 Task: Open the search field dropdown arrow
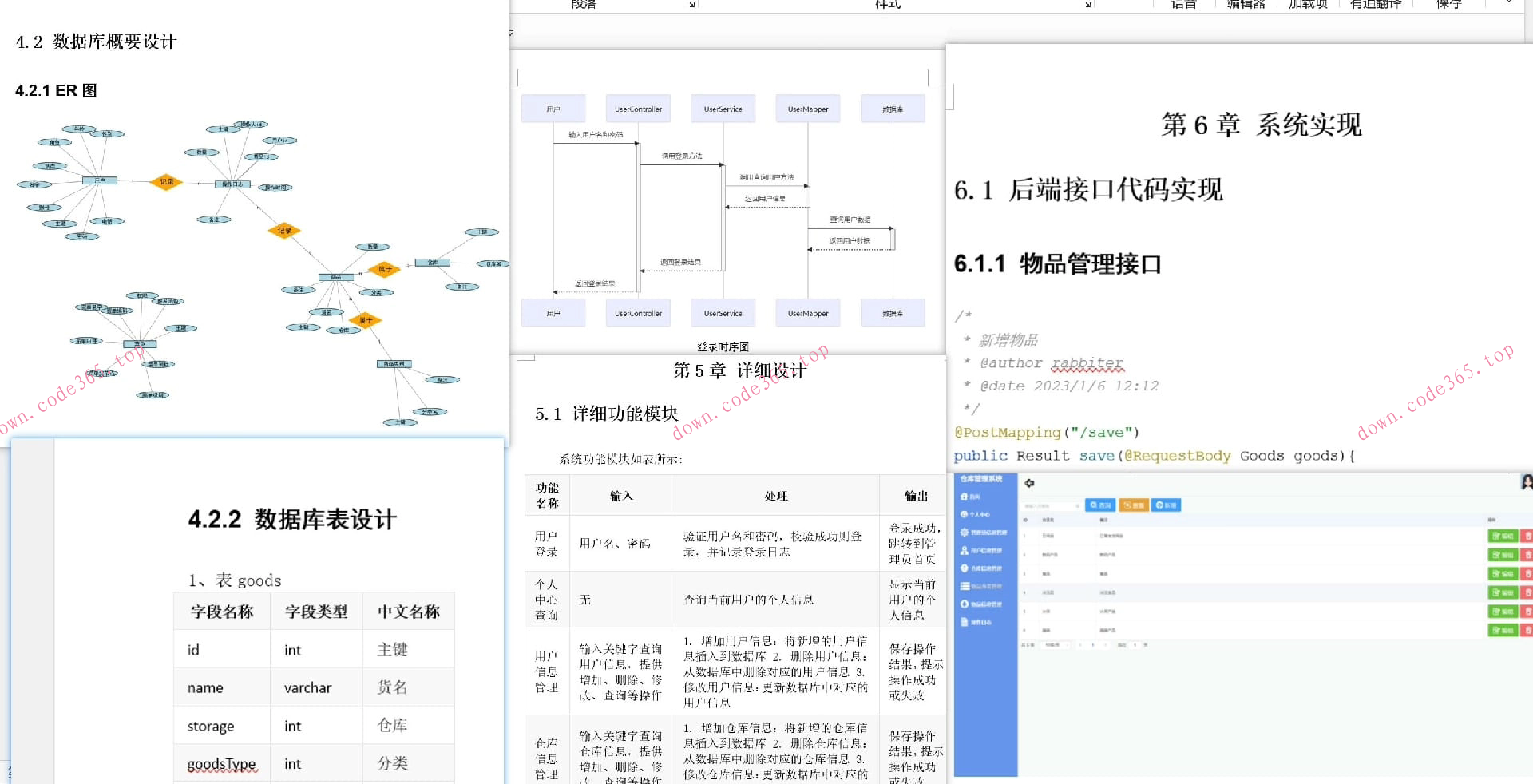(x=1078, y=505)
